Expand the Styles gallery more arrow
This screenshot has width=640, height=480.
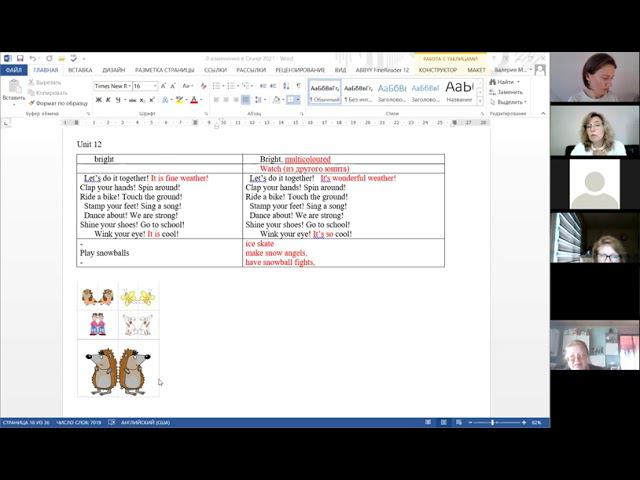[480, 100]
